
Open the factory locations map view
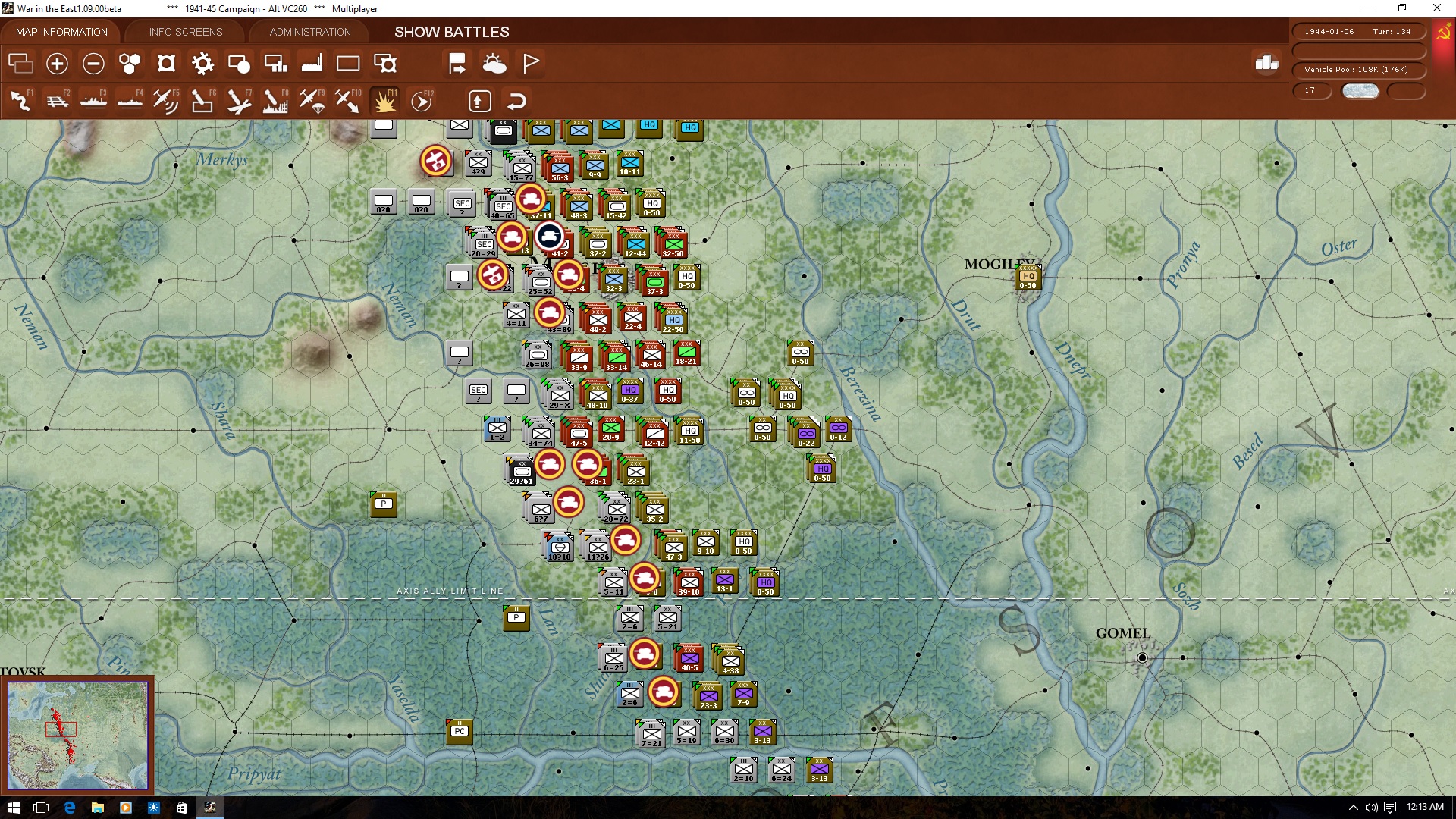tap(311, 64)
